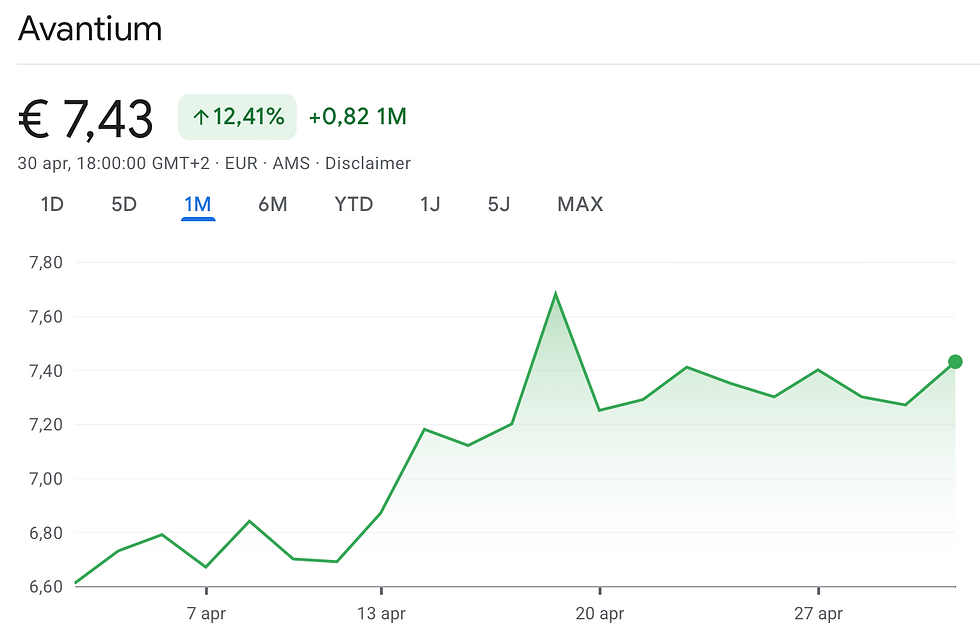Click the 7,20 y-axis label
The image size is (980, 635).
click(x=46, y=425)
